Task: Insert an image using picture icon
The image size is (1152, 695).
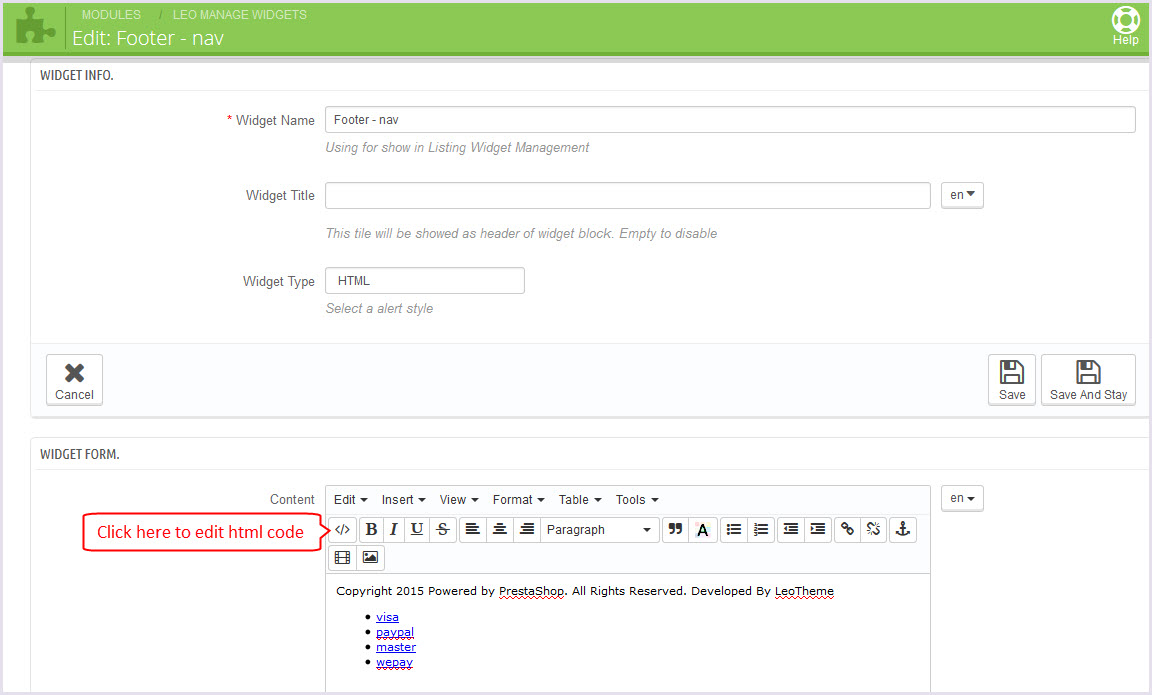Action: pos(370,558)
